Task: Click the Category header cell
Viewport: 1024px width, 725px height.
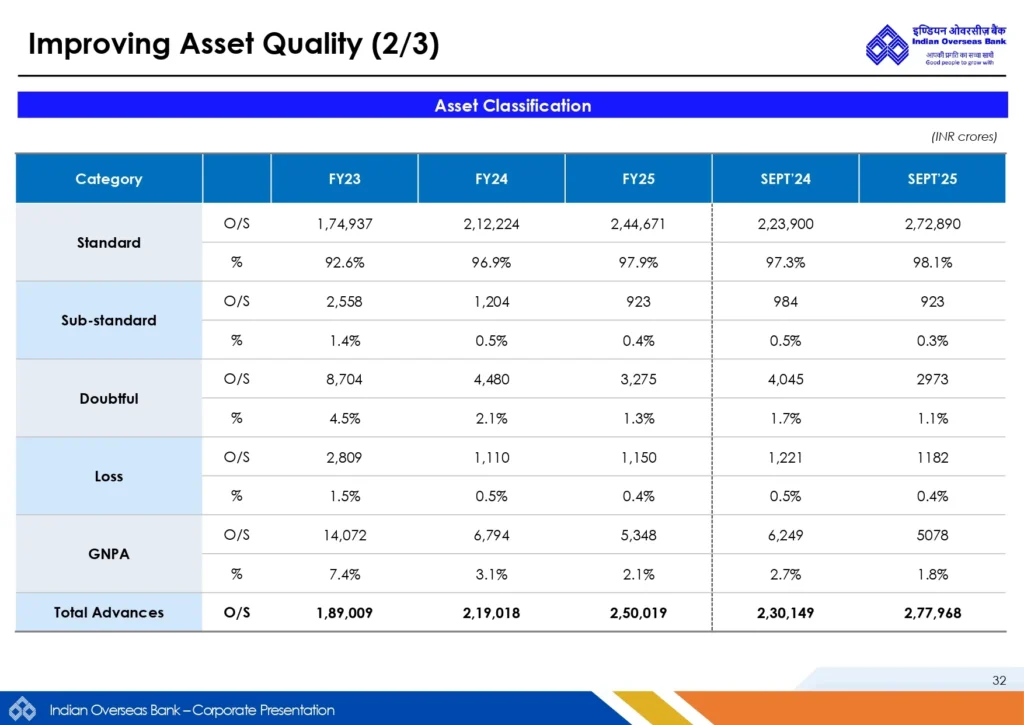Action: click(109, 179)
